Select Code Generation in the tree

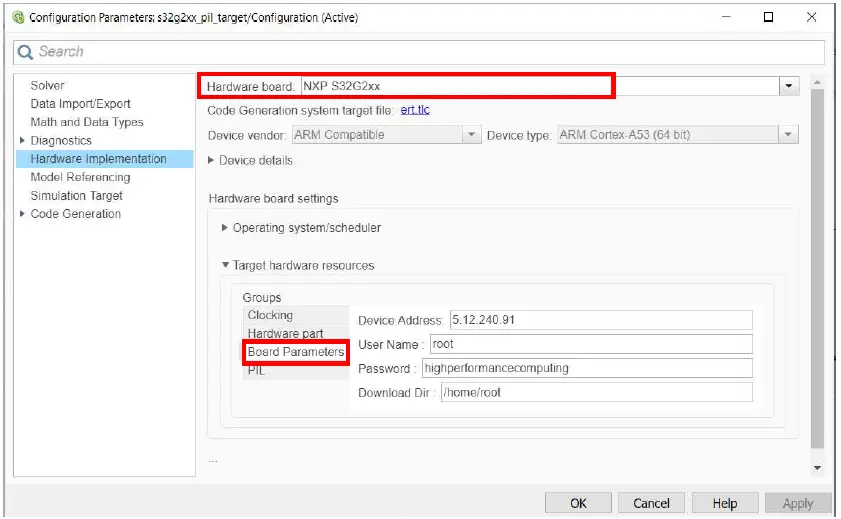click(x=76, y=214)
